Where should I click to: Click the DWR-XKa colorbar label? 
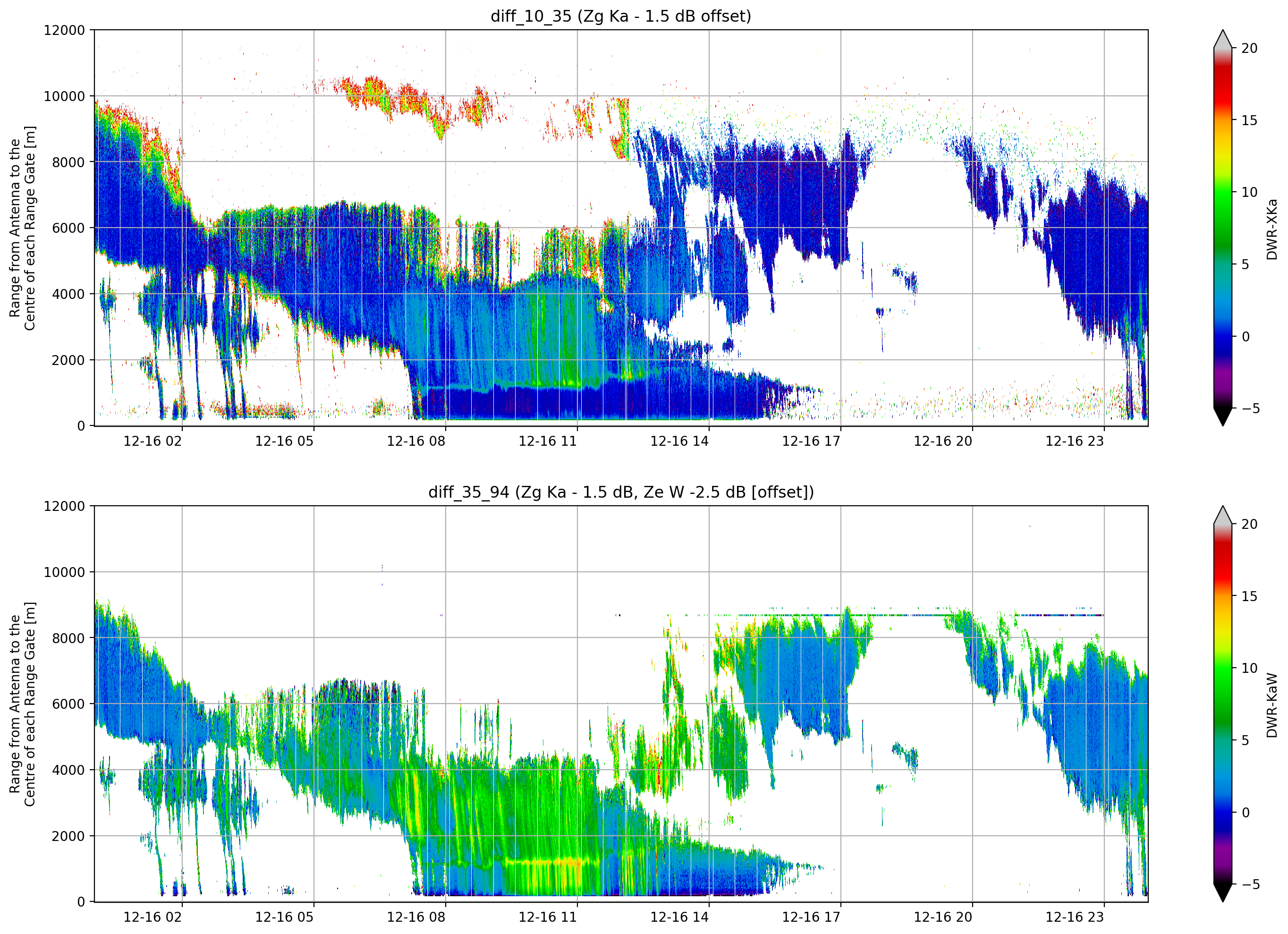click(1271, 229)
